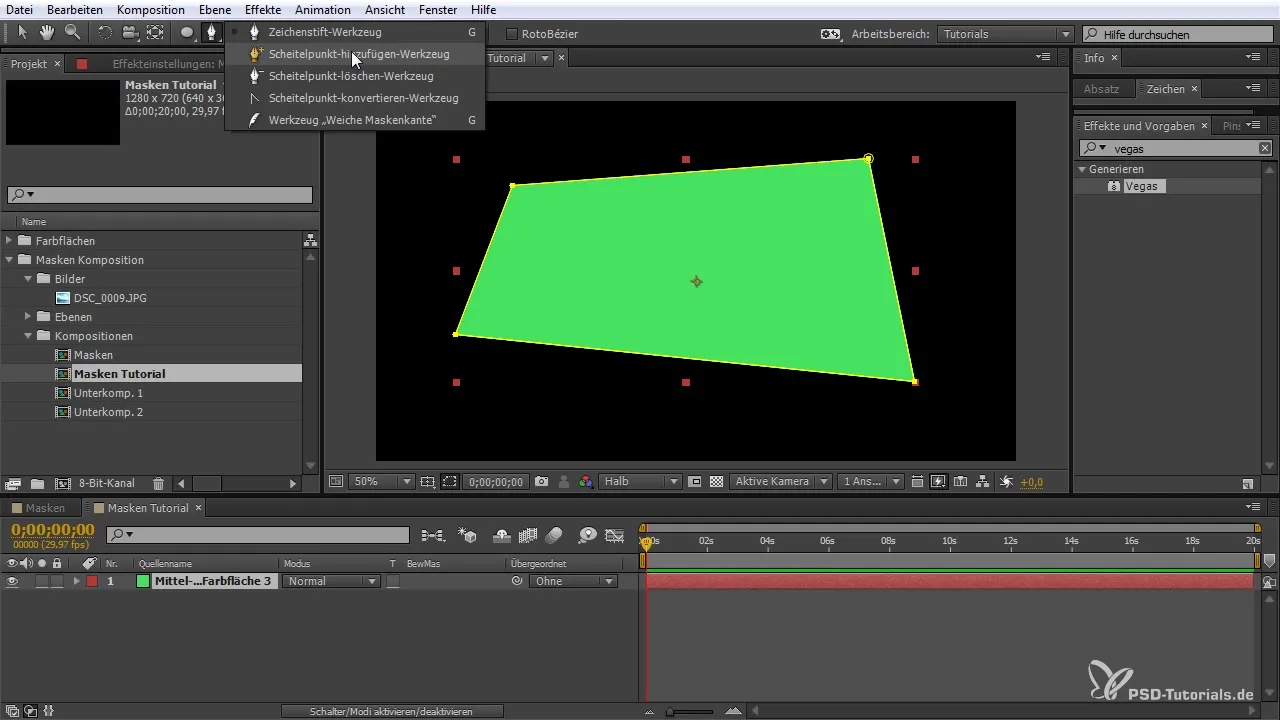Open the Normal blend mode dropdown
1280x720 pixels.
pos(332,581)
